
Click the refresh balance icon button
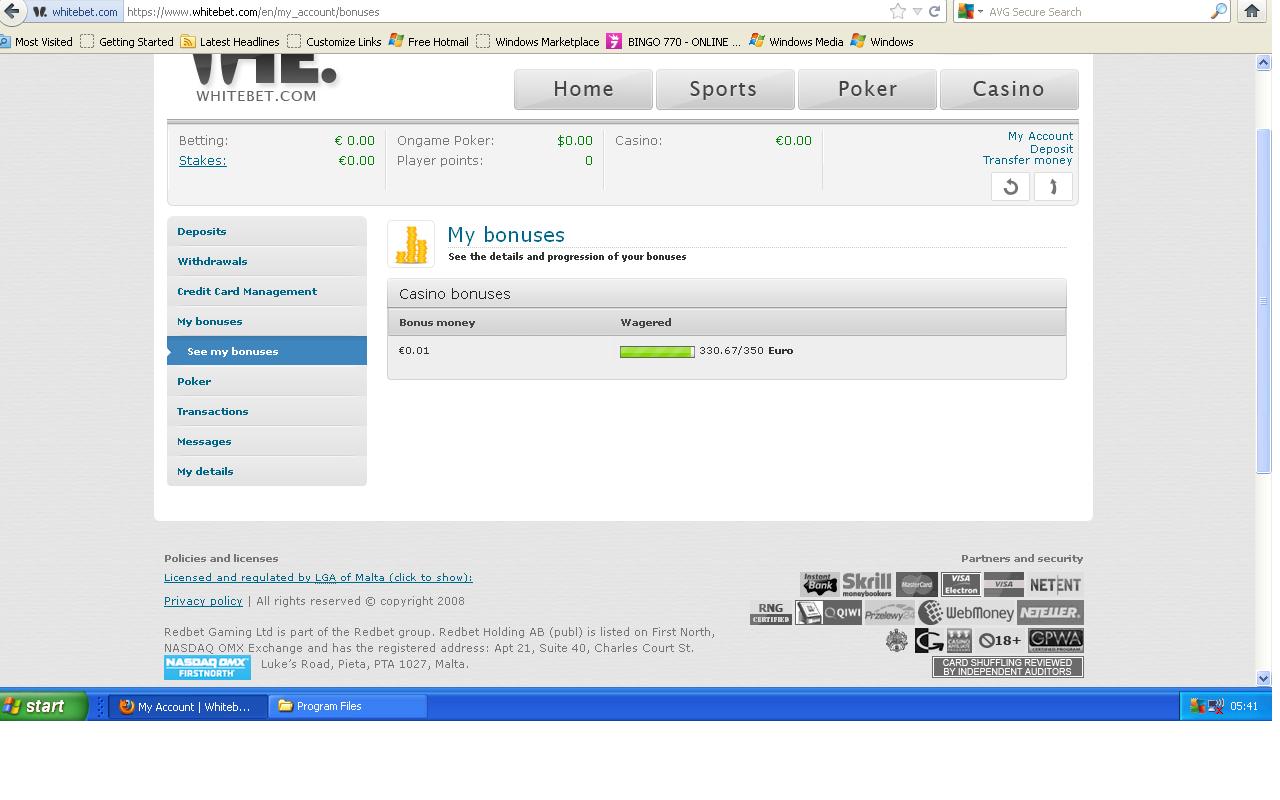[x=1010, y=187]
